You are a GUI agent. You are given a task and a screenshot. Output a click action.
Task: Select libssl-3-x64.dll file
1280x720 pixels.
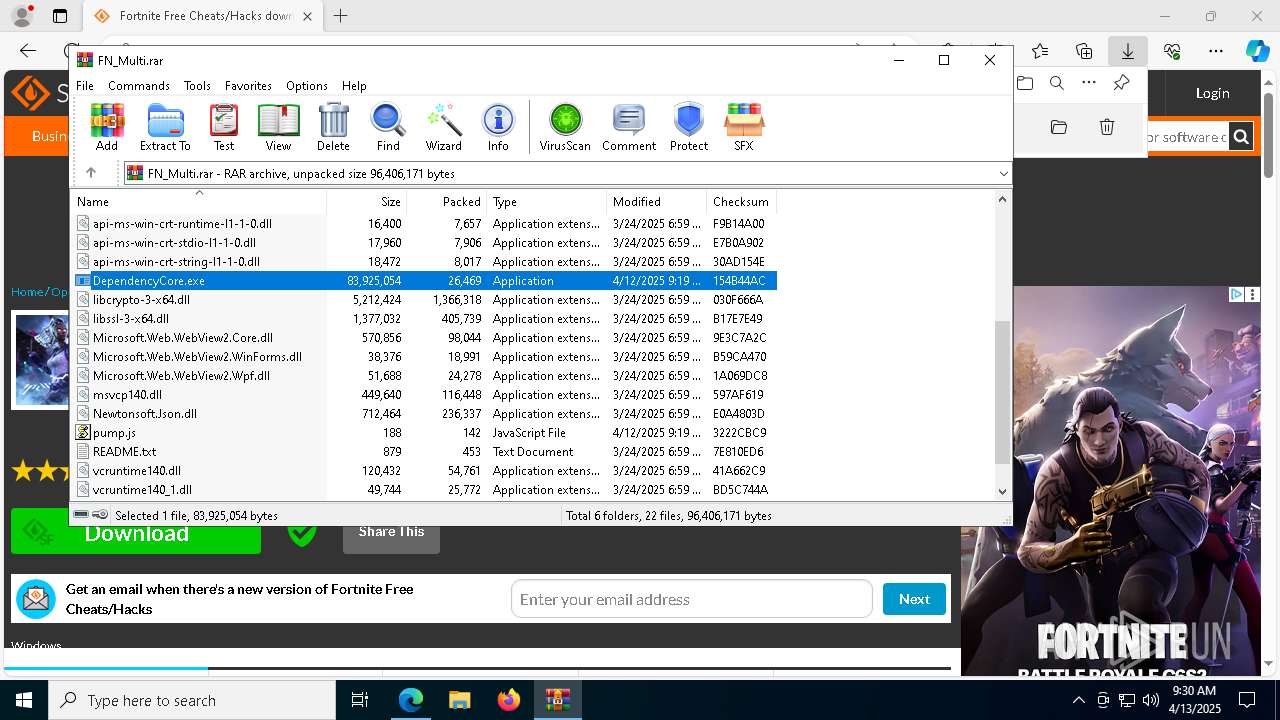[x=130, y=319]
